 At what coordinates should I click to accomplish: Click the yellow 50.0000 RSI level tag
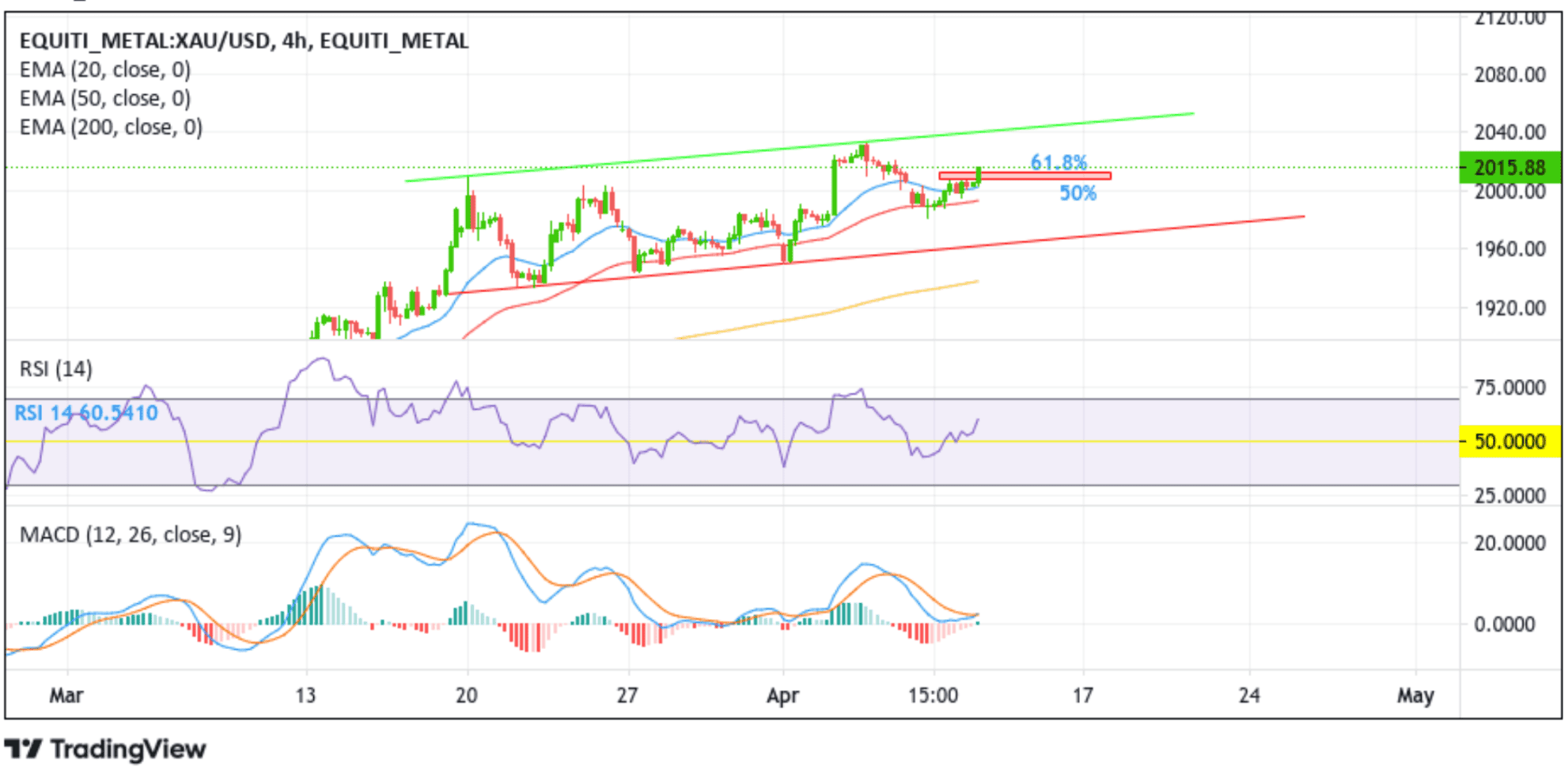click(1509, 441)
